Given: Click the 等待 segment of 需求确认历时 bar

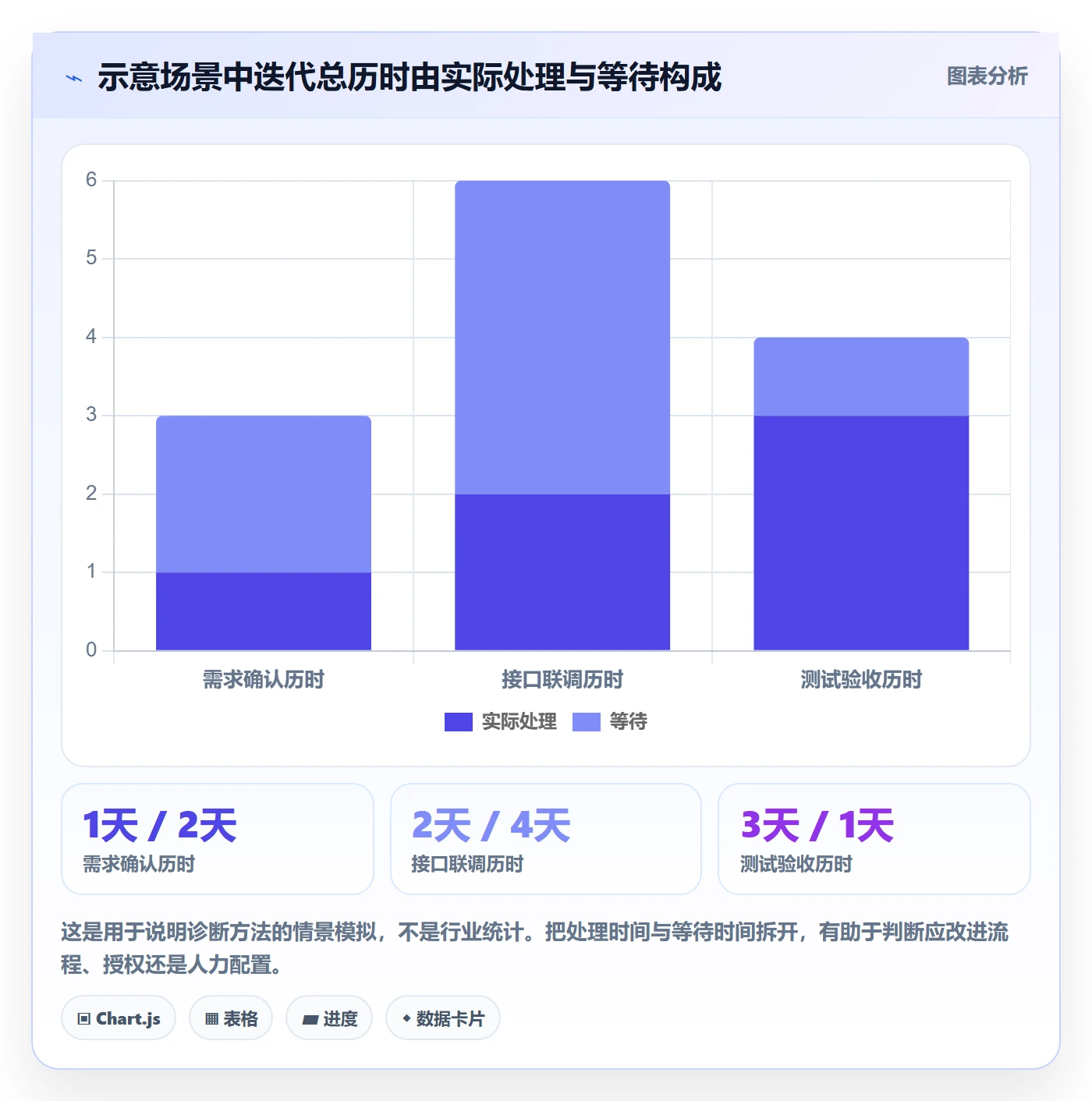Looking at the screenshot, I should [264, 494].
